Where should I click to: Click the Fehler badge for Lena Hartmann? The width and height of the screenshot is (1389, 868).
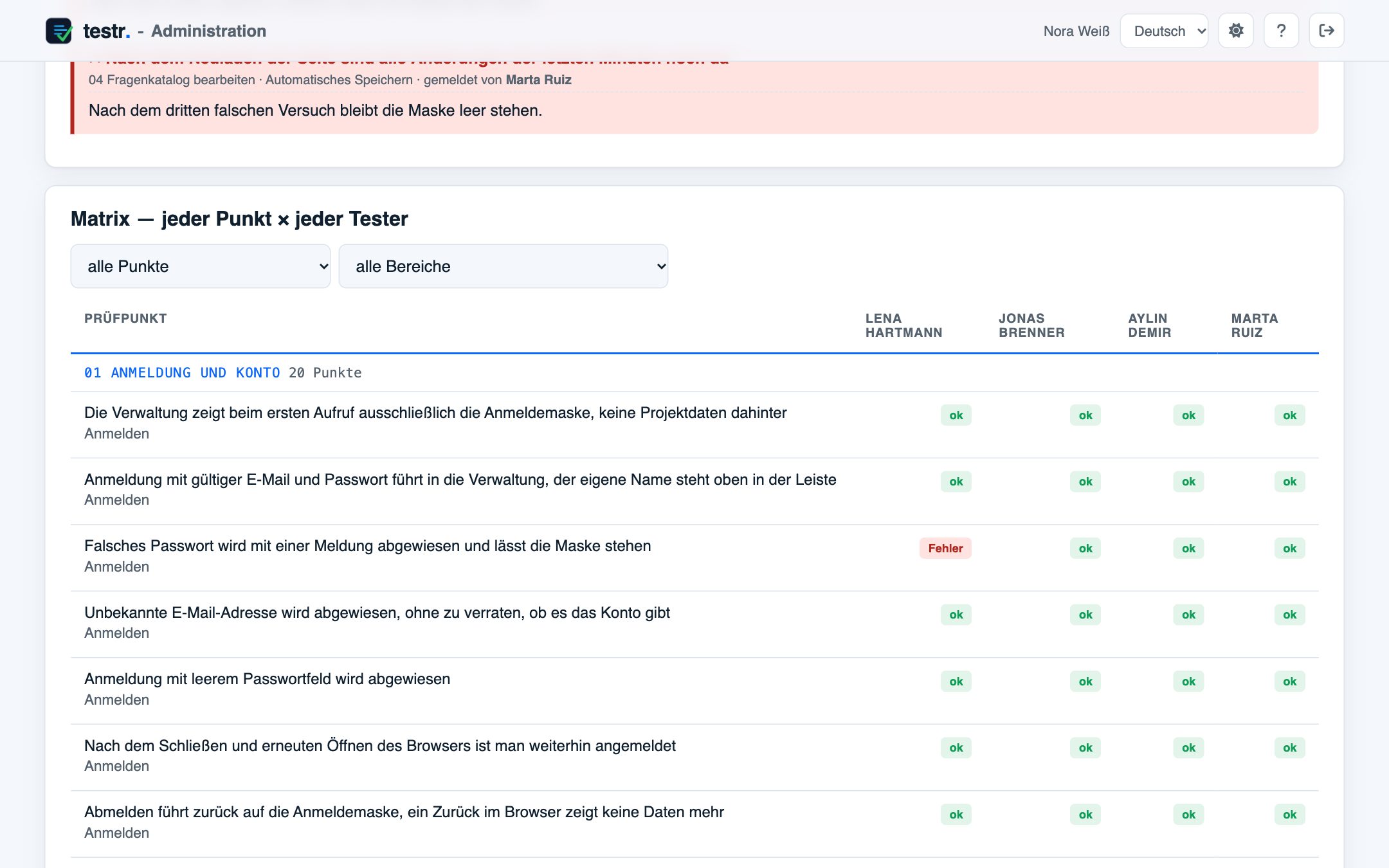coord(945,548)
